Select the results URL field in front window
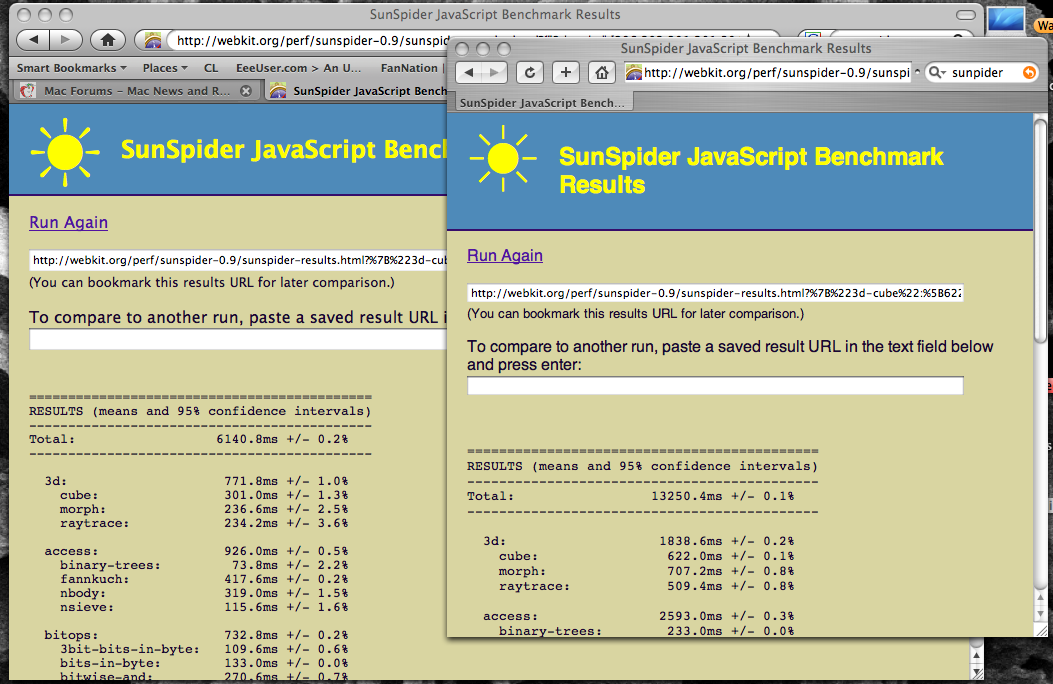Viewport: 1053px width, 684px height. pyautogui.click(x=715, y=293)
